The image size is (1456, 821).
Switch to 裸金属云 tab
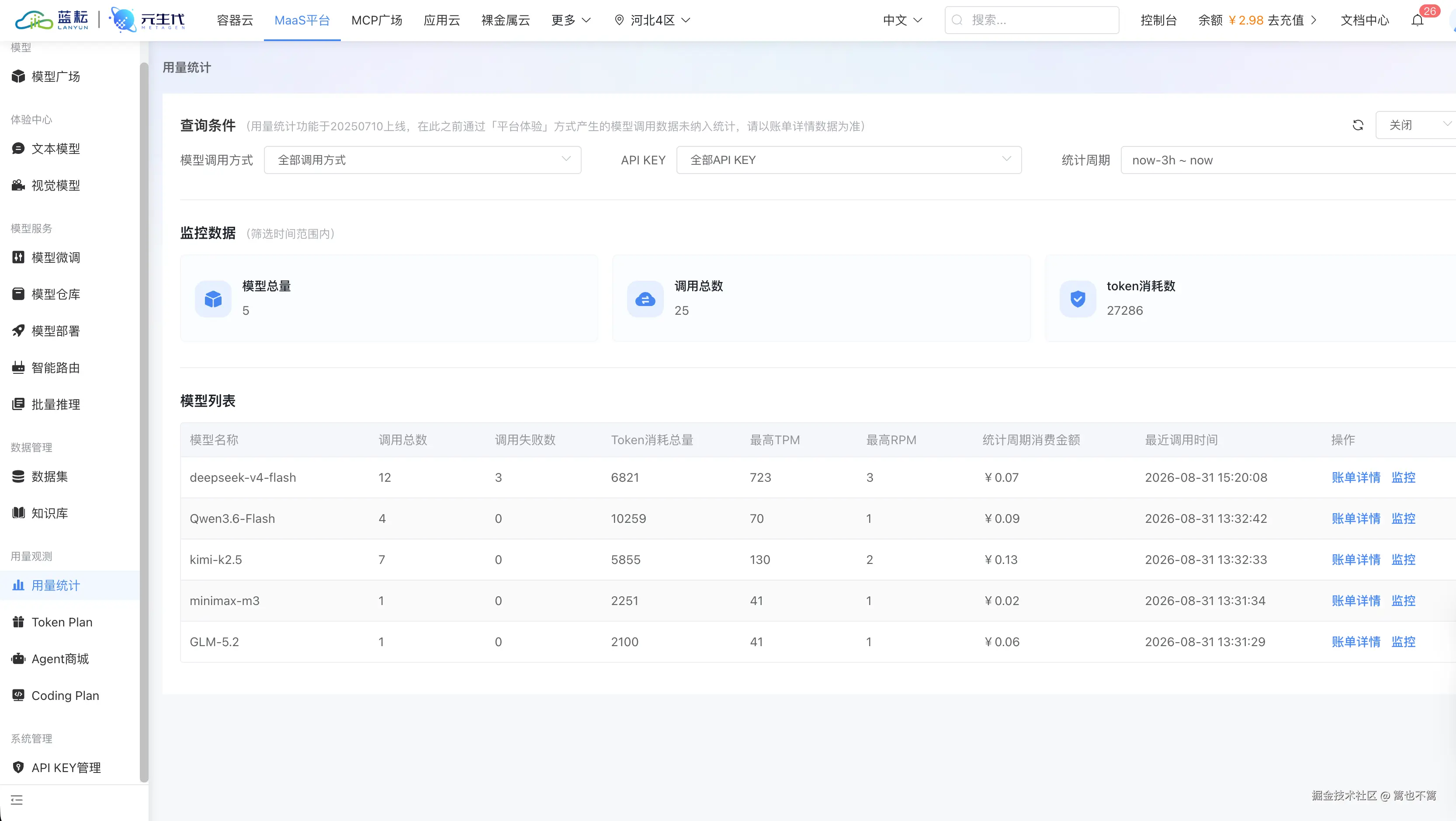tap(505, 21)
